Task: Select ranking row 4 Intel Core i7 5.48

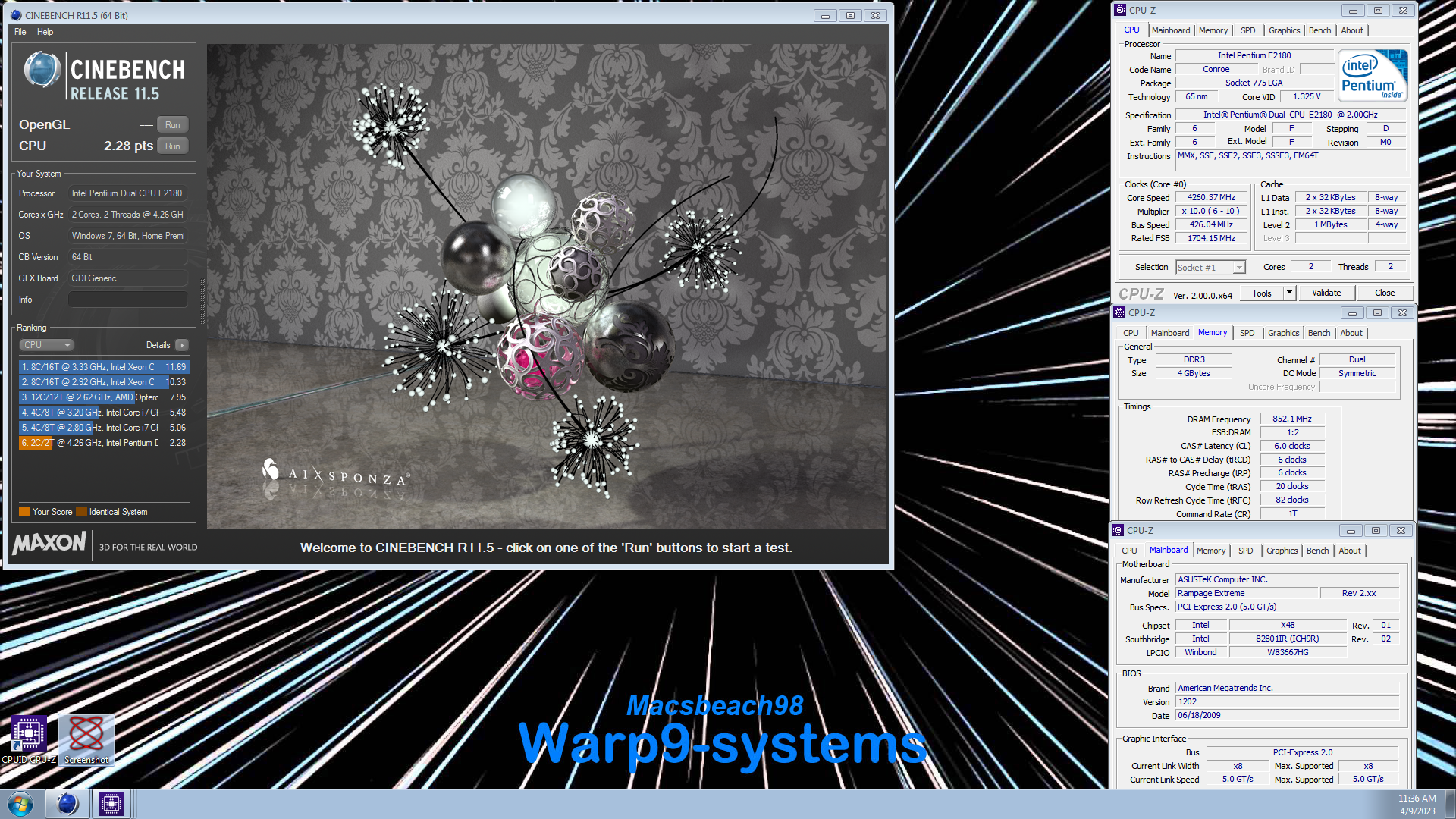Action: click(x=103, y=413)
